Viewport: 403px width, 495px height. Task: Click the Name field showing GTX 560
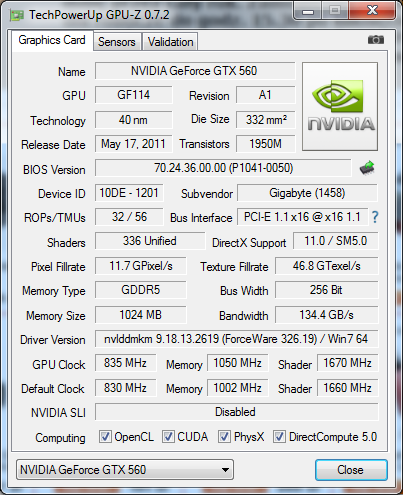[x=195, y=71]
